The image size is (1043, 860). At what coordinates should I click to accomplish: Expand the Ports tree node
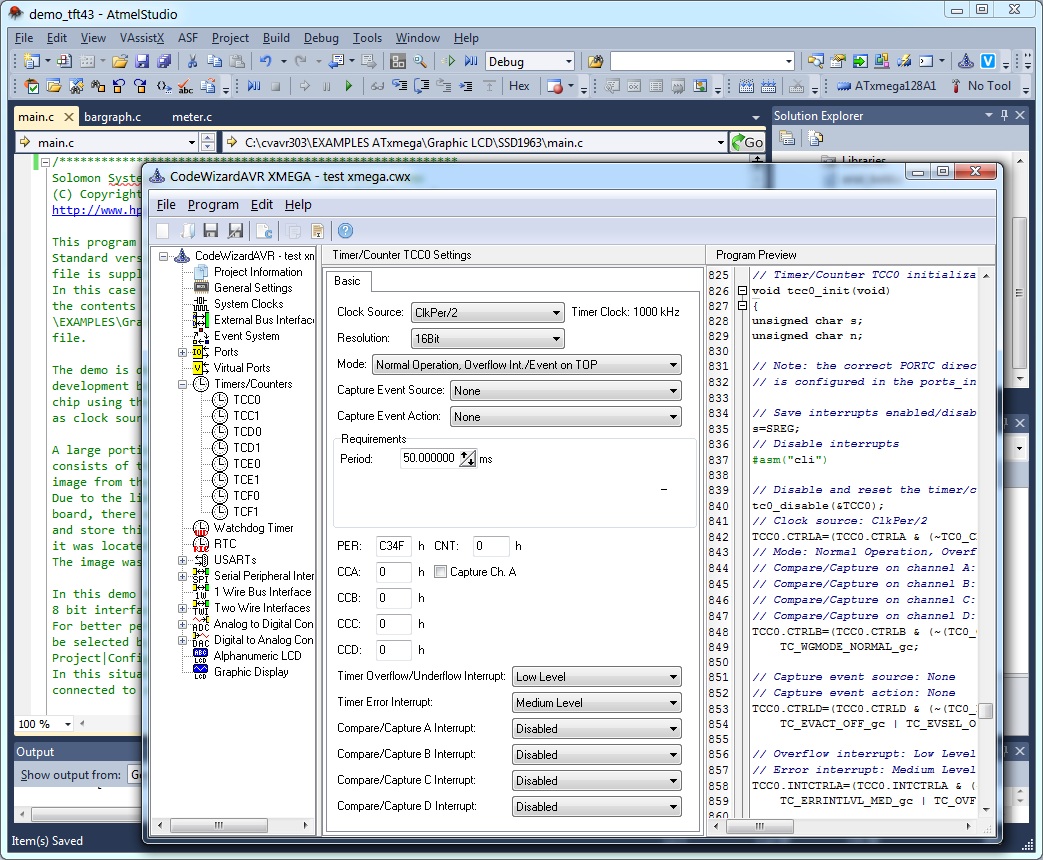(182, 352)
